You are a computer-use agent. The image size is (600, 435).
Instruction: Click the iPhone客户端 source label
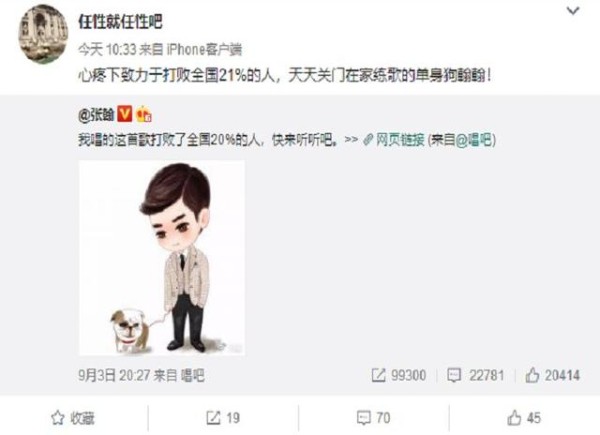coord(204,49)
